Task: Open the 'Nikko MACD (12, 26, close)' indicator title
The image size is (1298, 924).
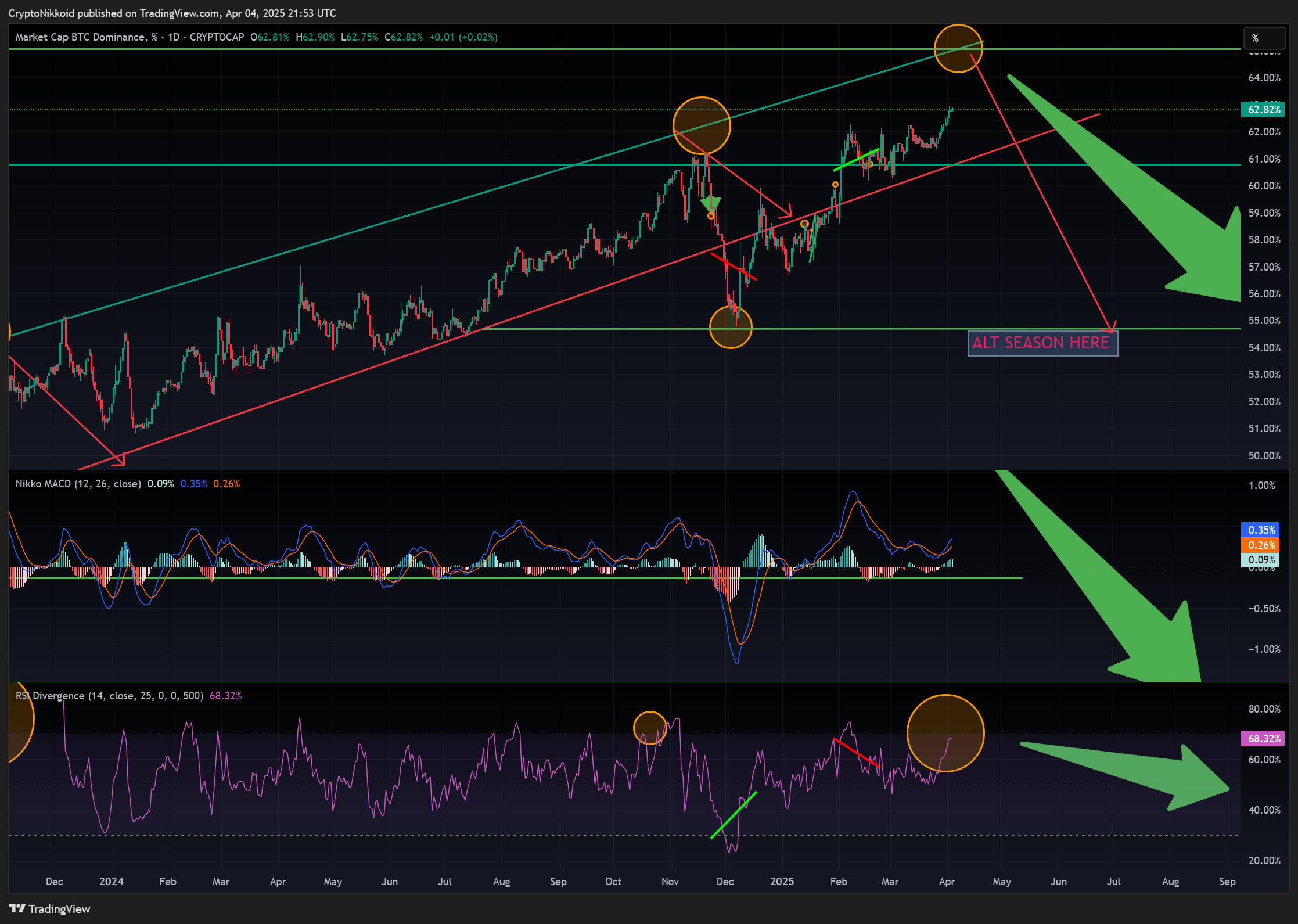Action: click(78, 484)
